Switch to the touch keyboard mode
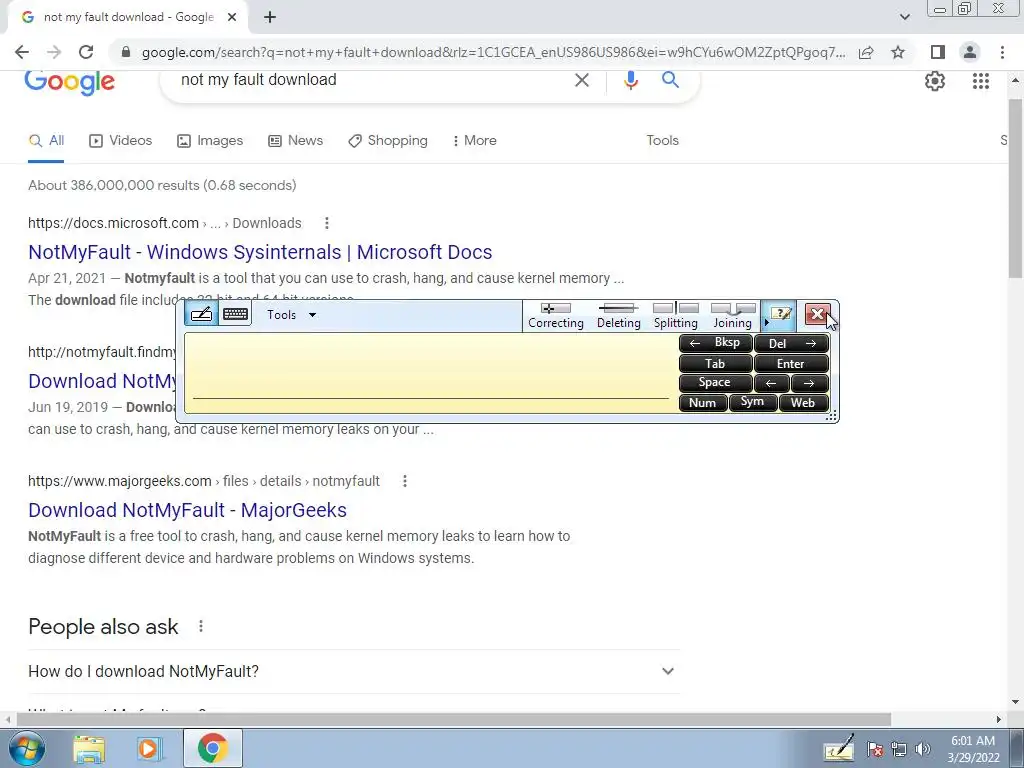 235,315
